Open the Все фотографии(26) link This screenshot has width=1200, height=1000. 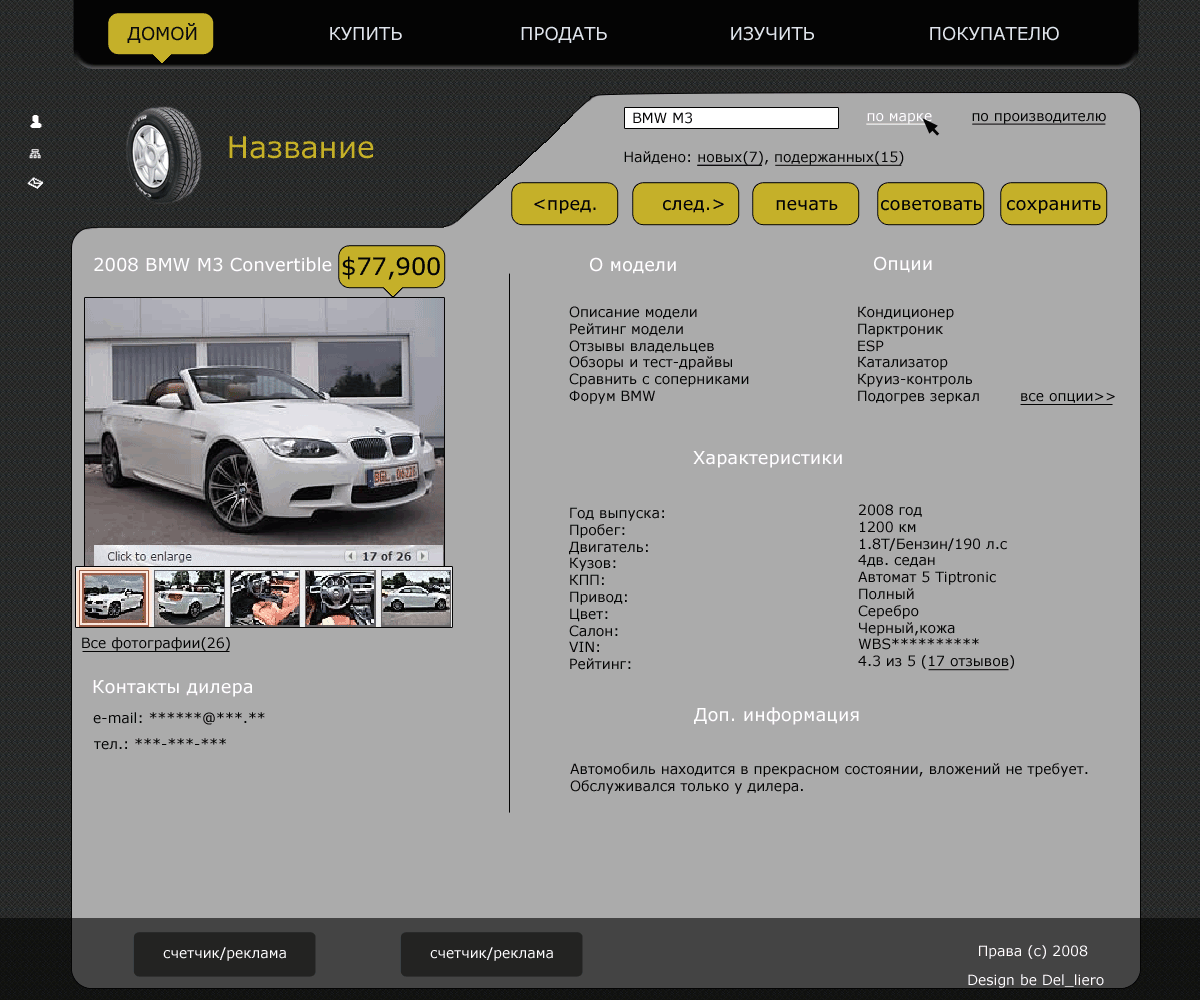tap(155, 643)
